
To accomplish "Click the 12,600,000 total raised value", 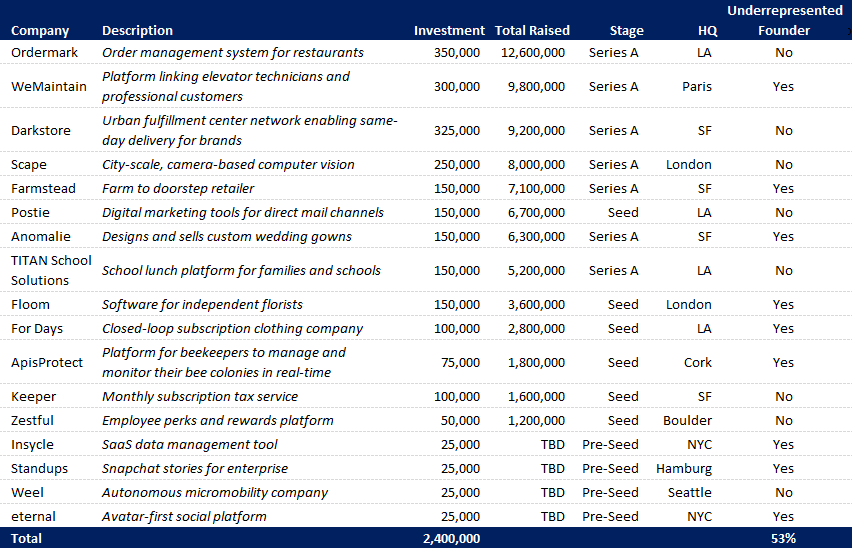I will click(533, 53).
